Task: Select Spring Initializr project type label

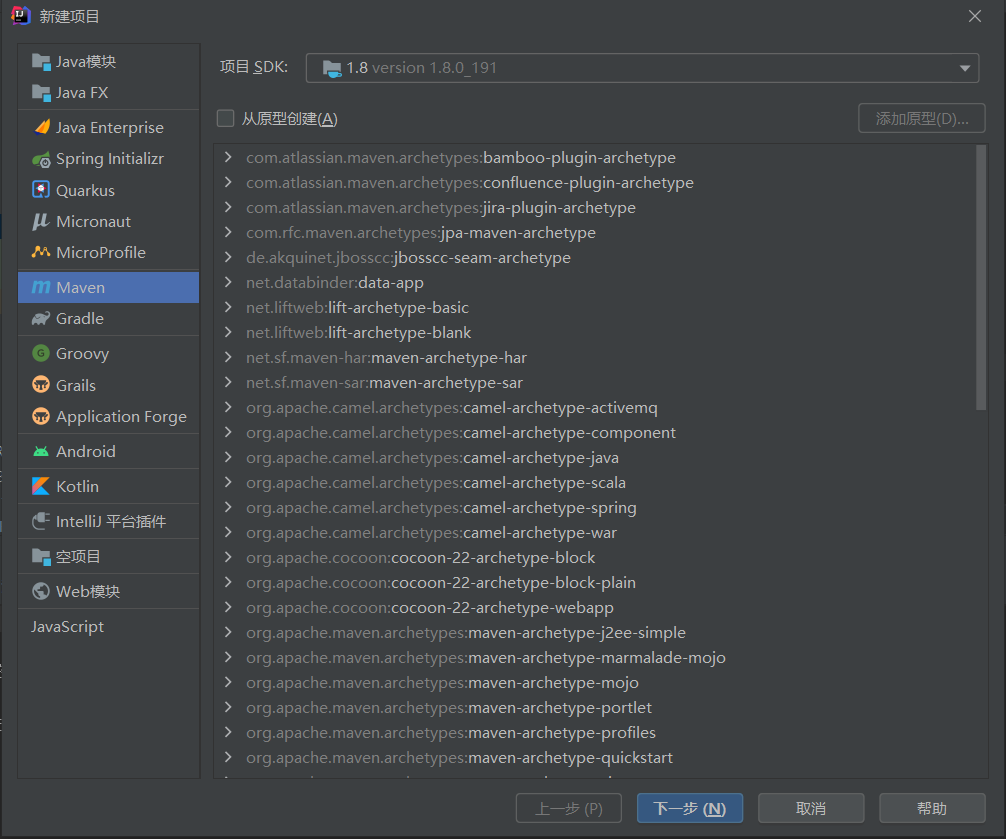Action: tap(110, 158)
